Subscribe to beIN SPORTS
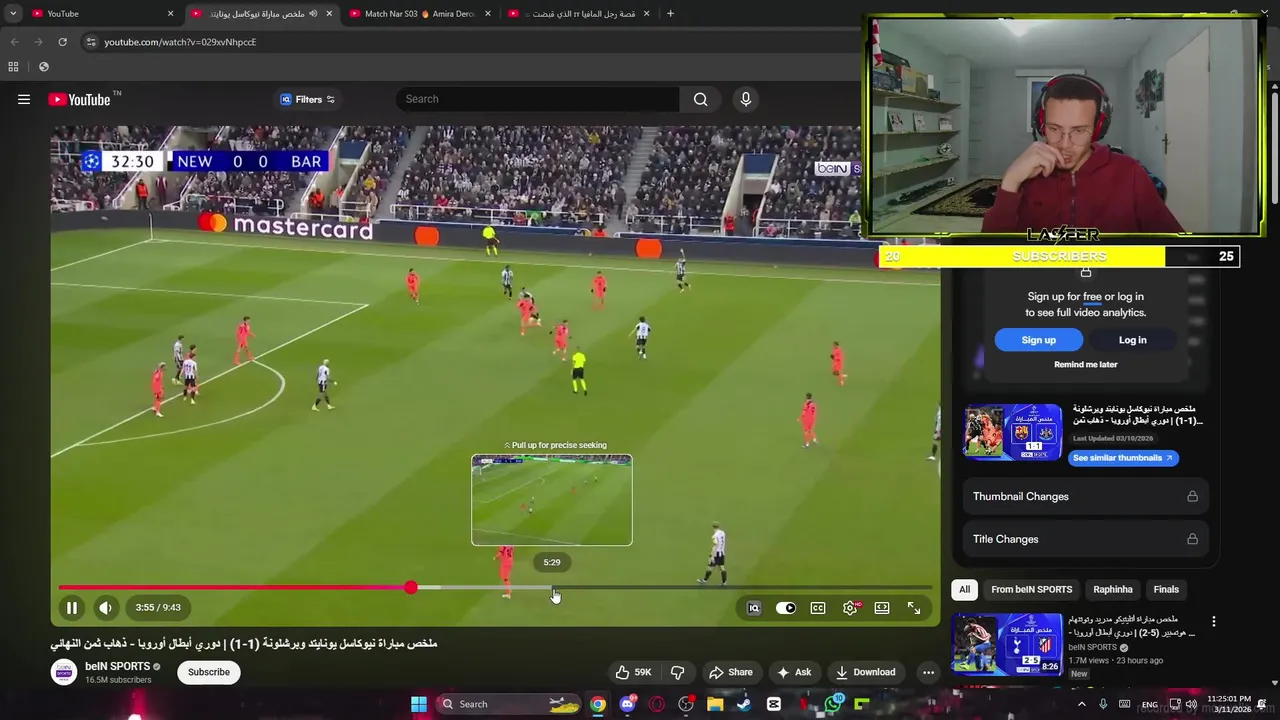 209,672
